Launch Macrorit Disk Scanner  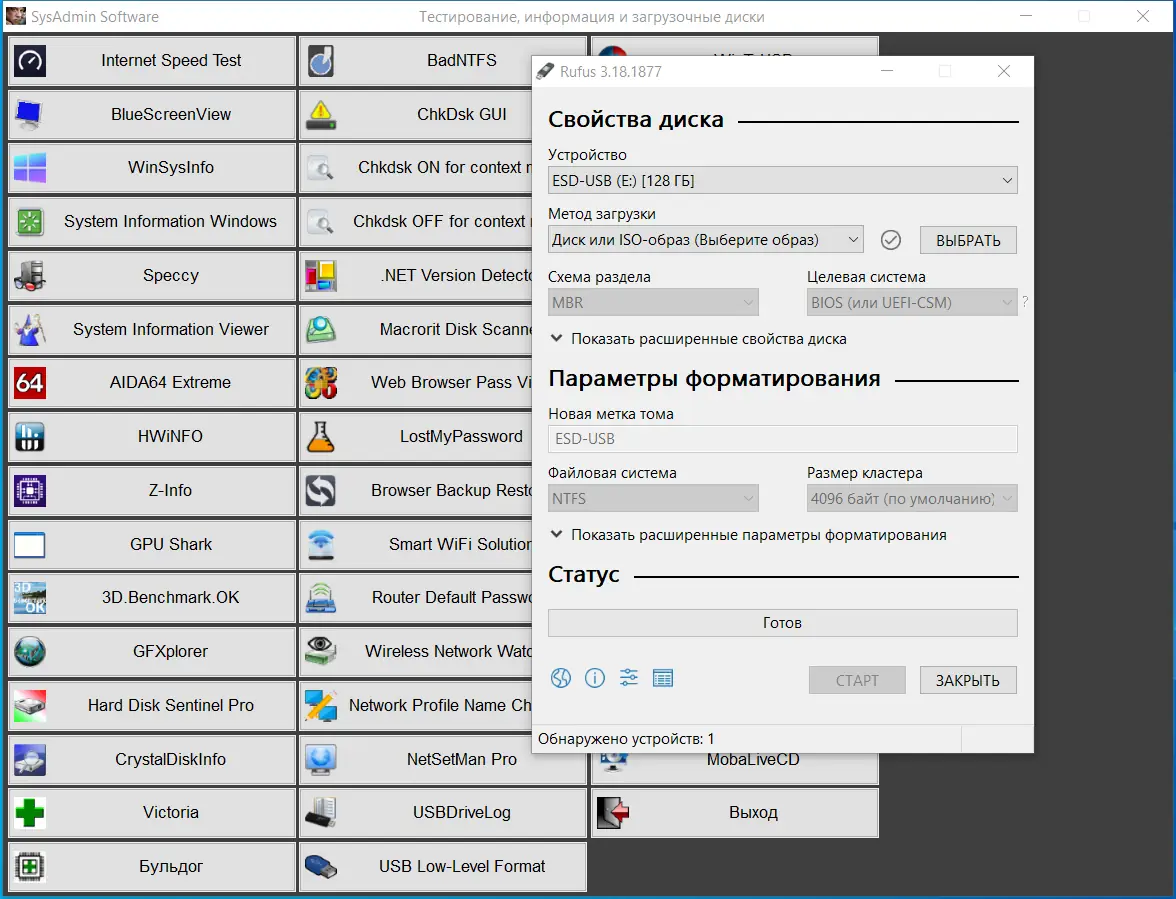(416, 330)
